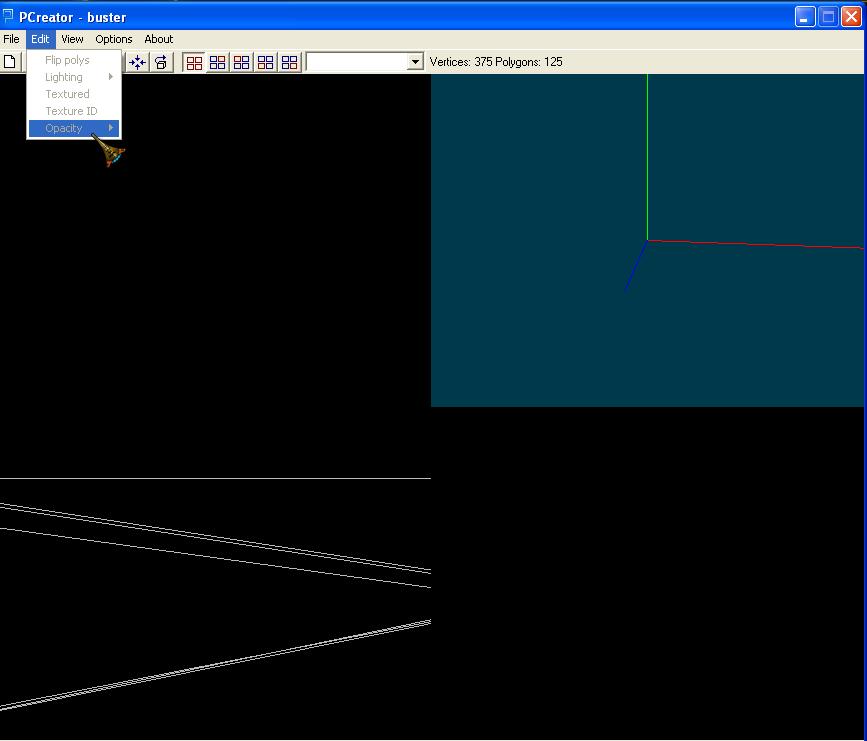Select layout icon with bottom-left pane red

[265, 62]
